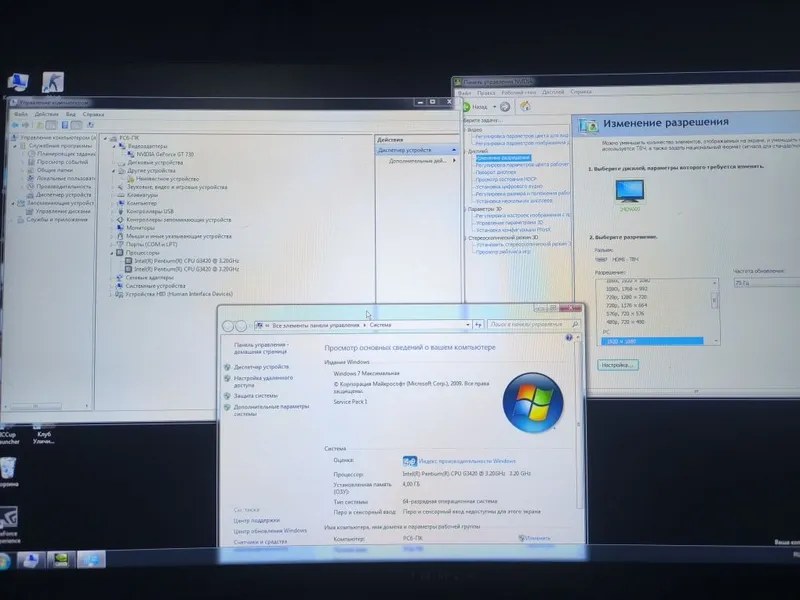The height and width of the screenshot is (600, 800).
Task: Click Back round button in System window
Action: 228,326
